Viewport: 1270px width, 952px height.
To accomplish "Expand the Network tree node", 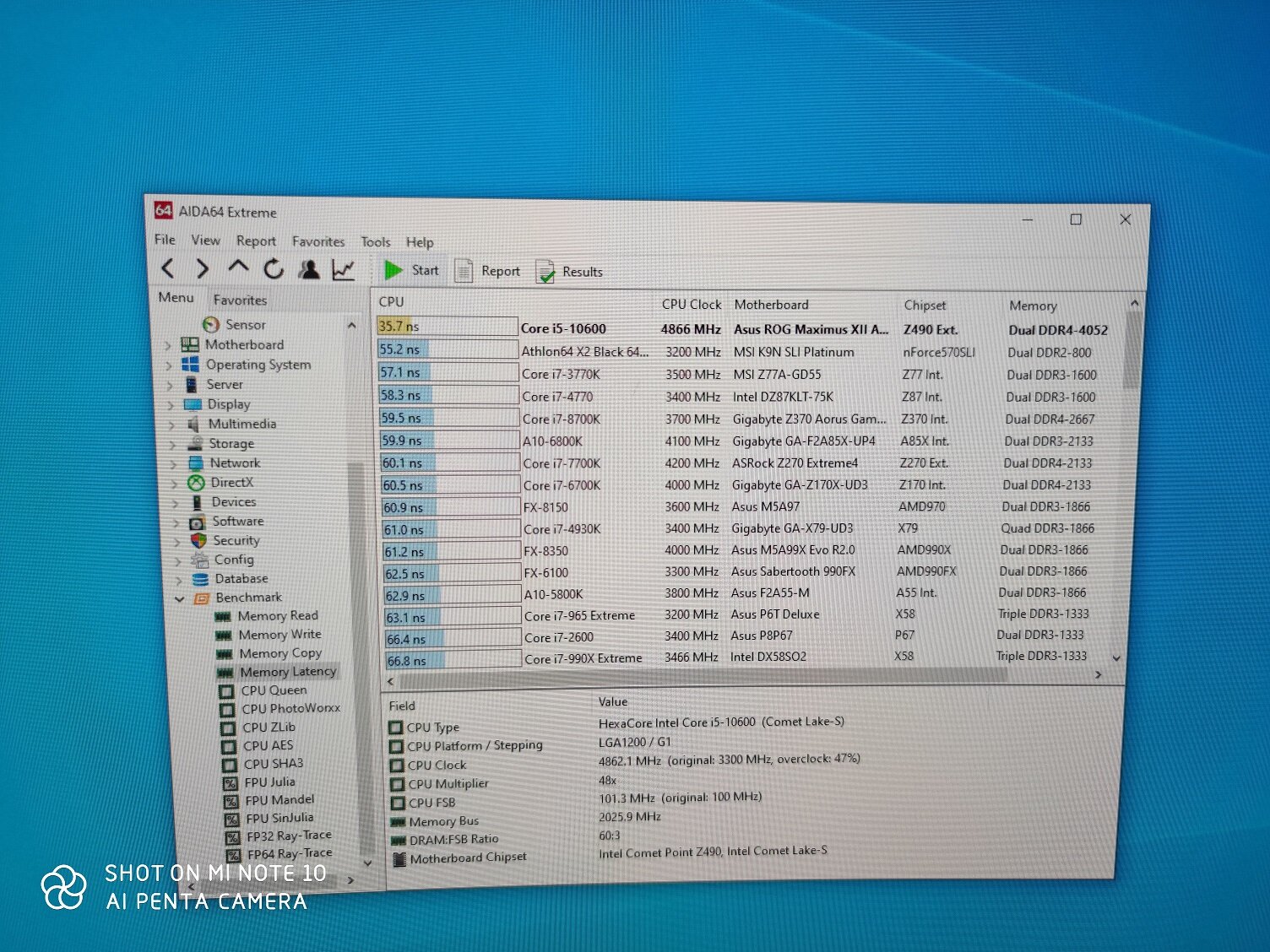I will click(173, 463).
